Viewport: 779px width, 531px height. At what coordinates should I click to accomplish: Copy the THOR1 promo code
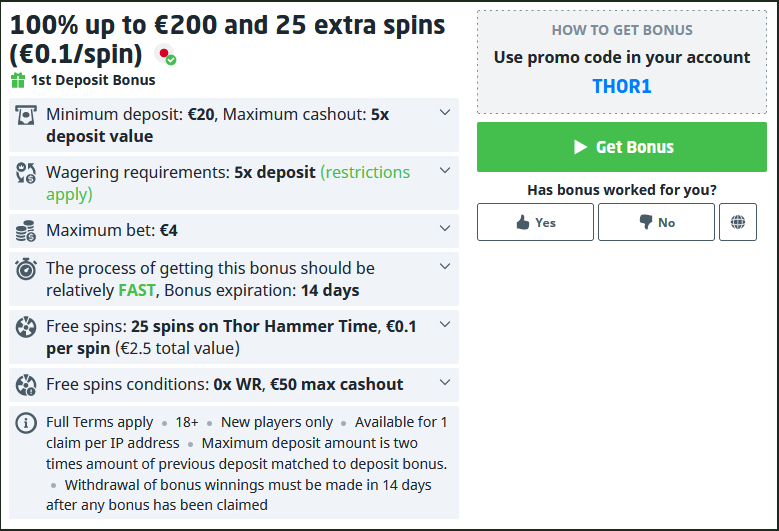point(622,87)
